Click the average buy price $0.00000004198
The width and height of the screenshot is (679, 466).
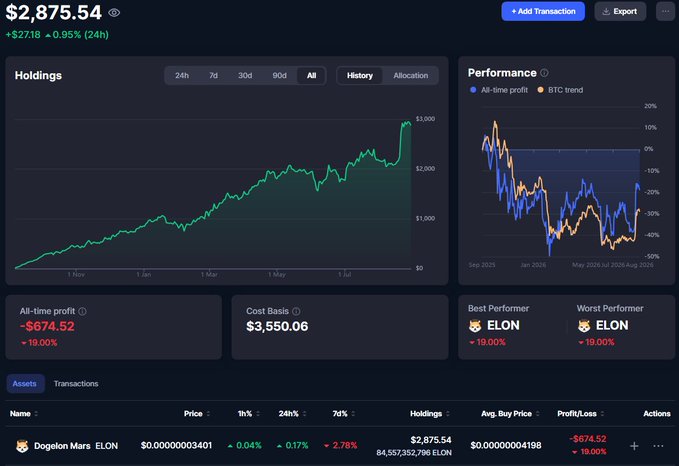(506, 445)
